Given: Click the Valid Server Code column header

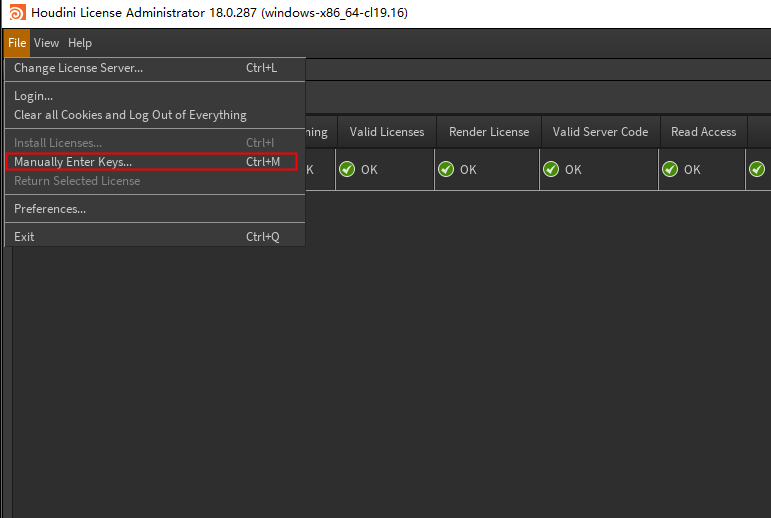Looking at the screenshot, I should pos(600,132).
